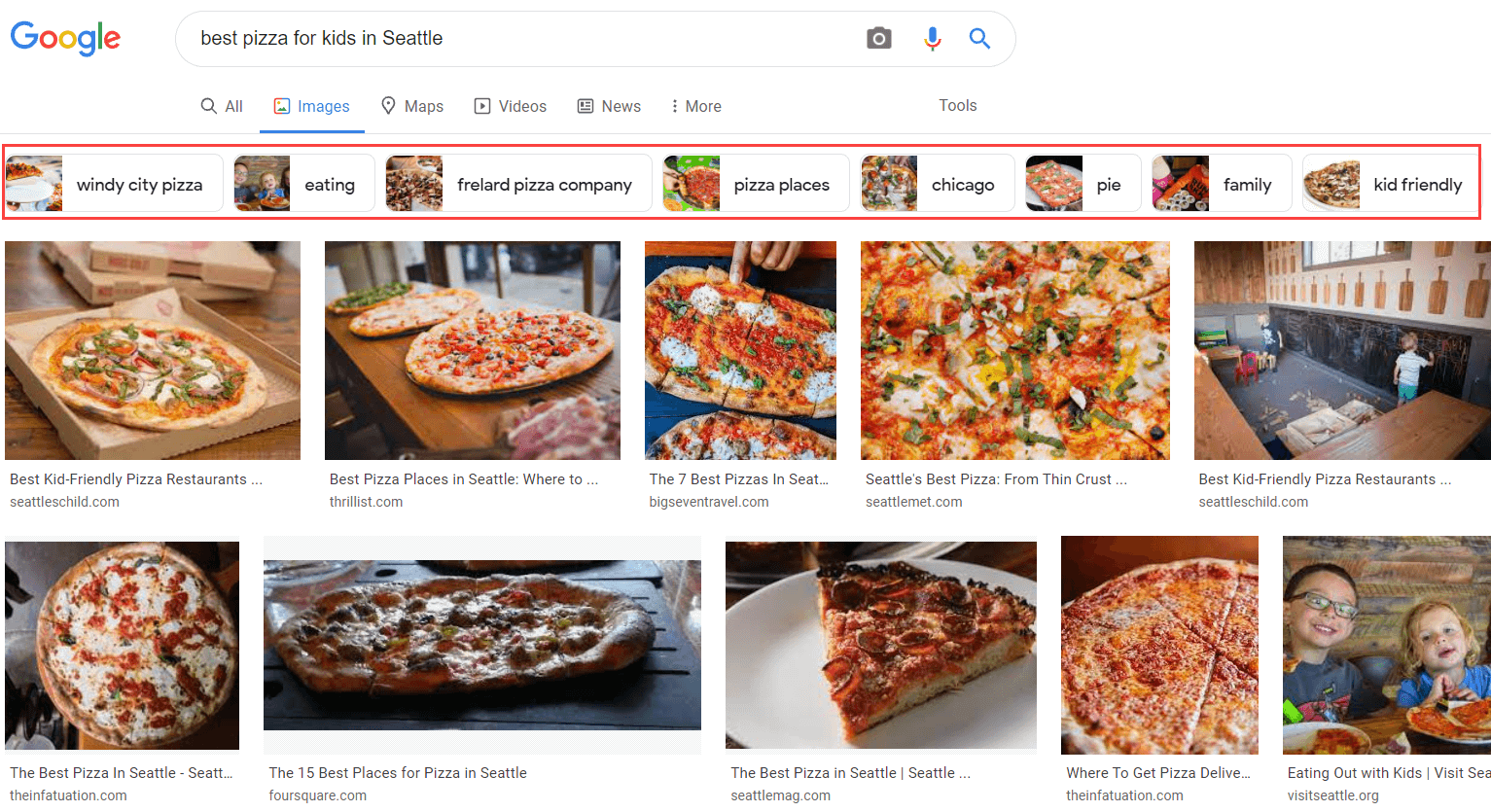This screenshot has height=812, width=1491.
Task: Switch to the Maps tab
Action: click(411, 106)
